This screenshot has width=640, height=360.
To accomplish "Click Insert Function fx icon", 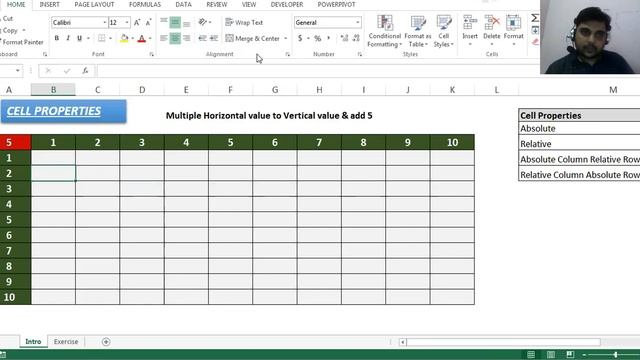I will pos(85,71).
